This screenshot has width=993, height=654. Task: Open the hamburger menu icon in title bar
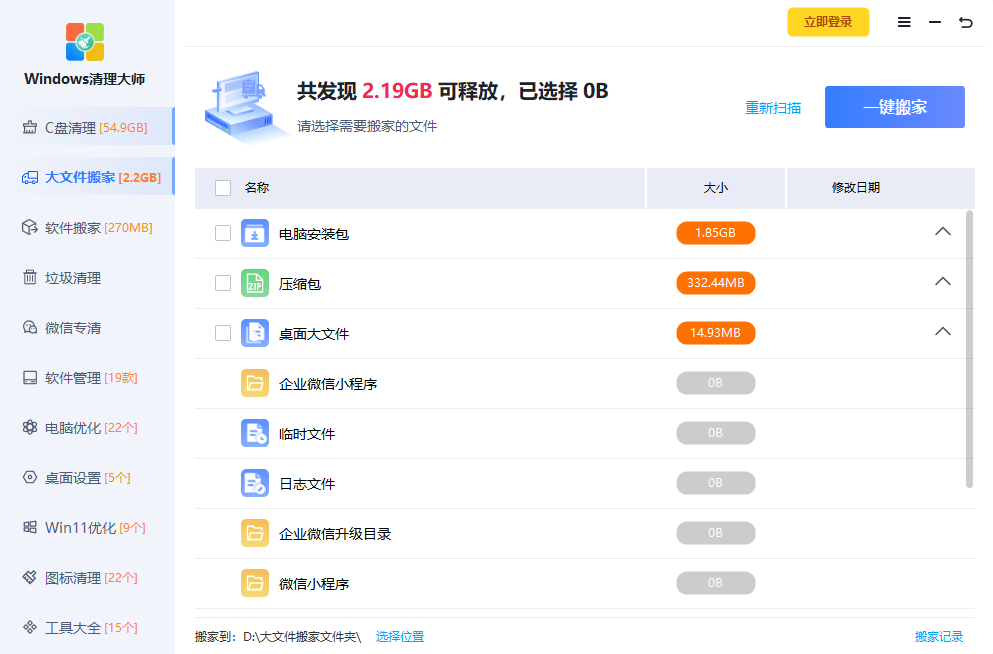coord(904,22)
